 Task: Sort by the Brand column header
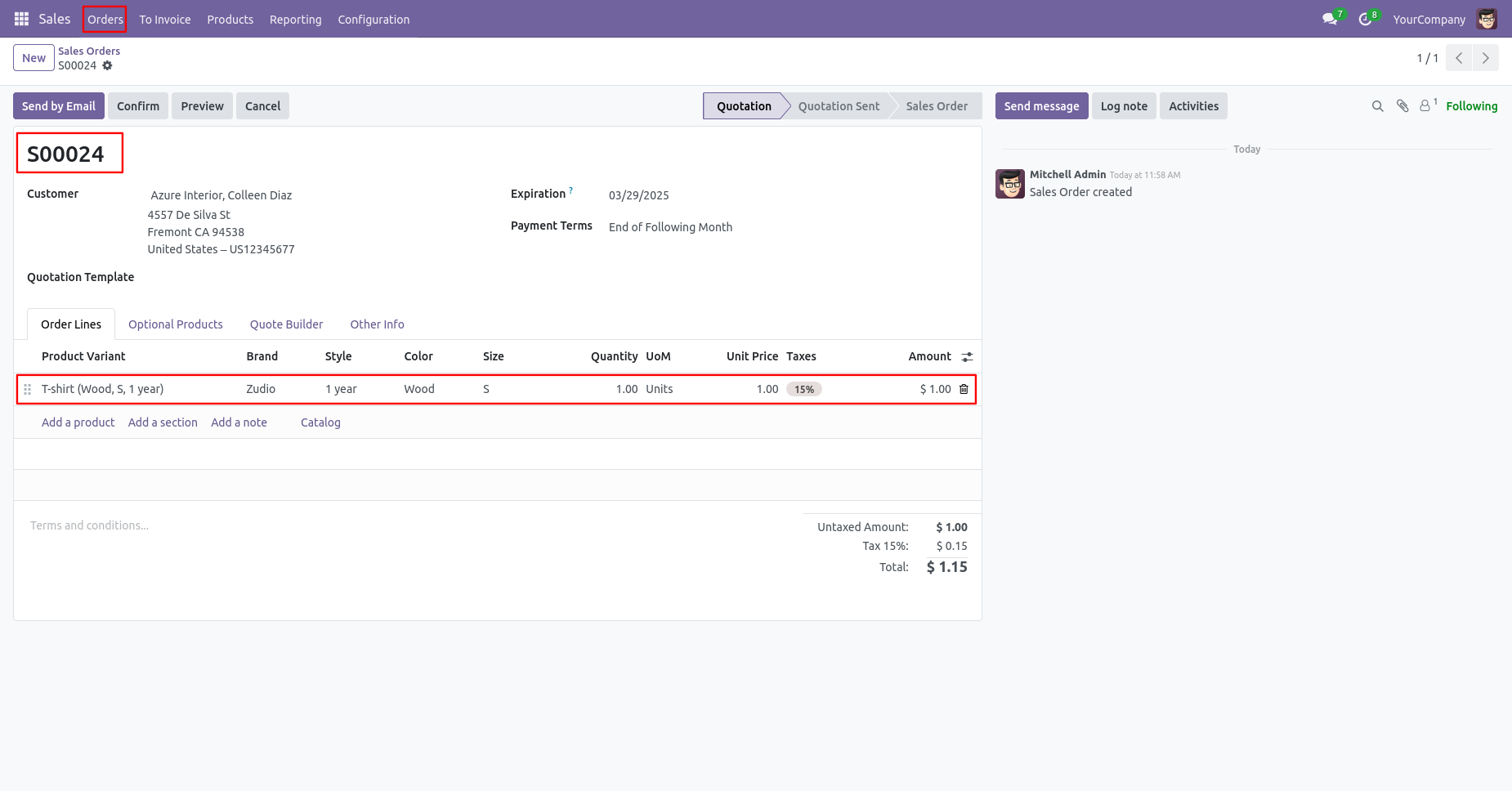(x=262, y=356)
